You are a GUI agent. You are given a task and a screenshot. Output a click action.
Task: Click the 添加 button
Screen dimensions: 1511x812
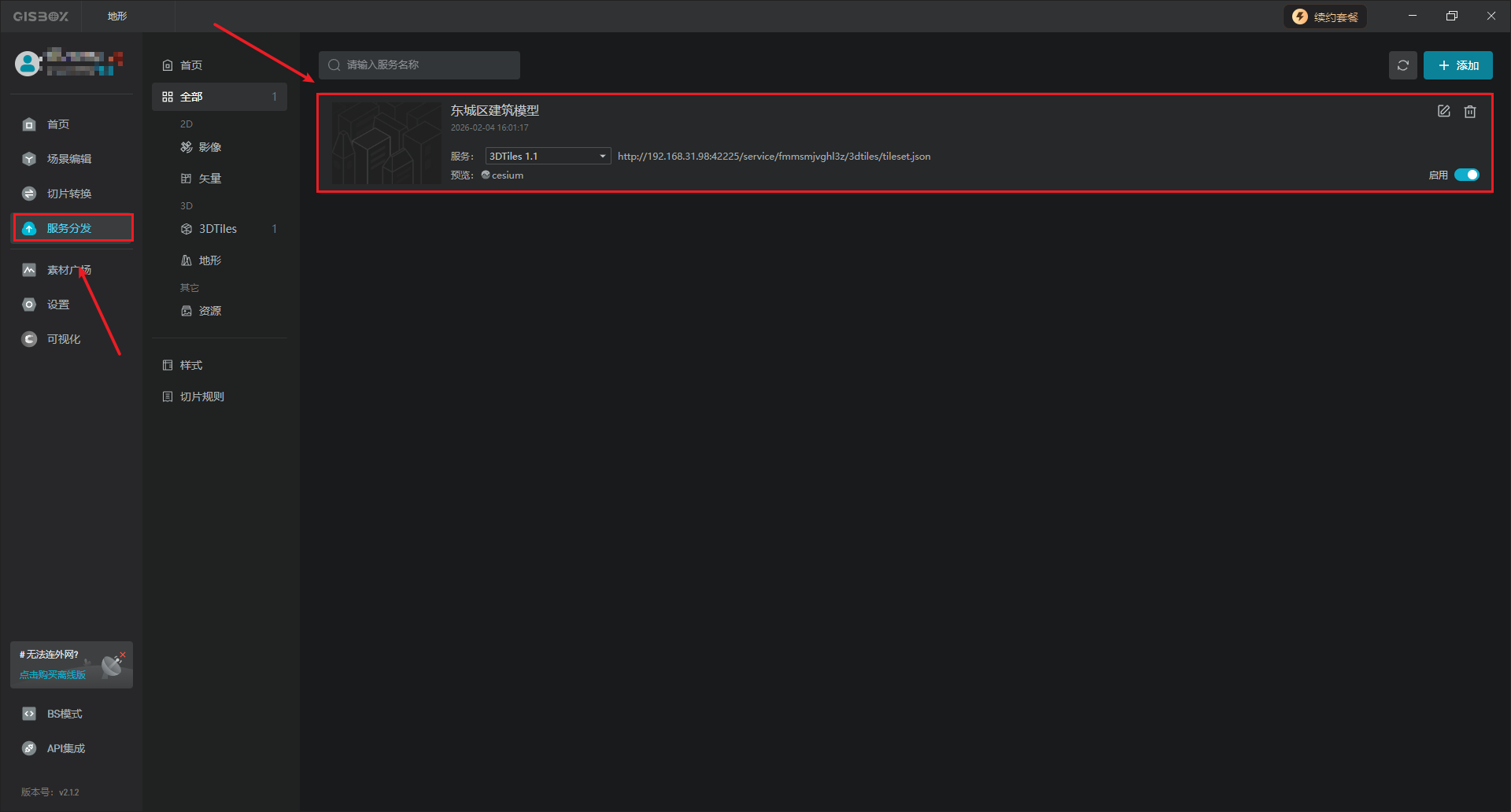[1457, 65]
